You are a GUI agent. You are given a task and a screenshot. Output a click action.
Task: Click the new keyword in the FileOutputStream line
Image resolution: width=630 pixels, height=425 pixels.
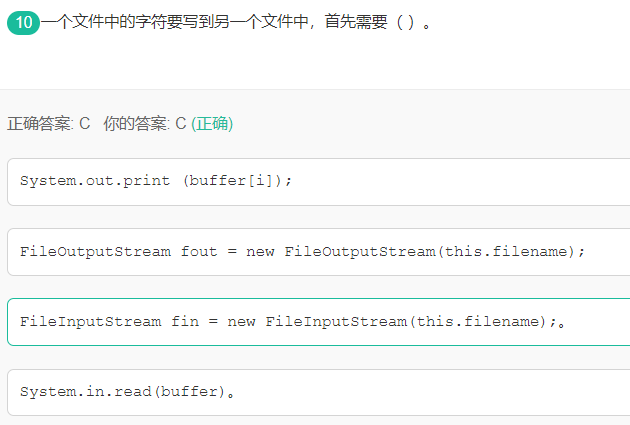(x=260, y=252)
